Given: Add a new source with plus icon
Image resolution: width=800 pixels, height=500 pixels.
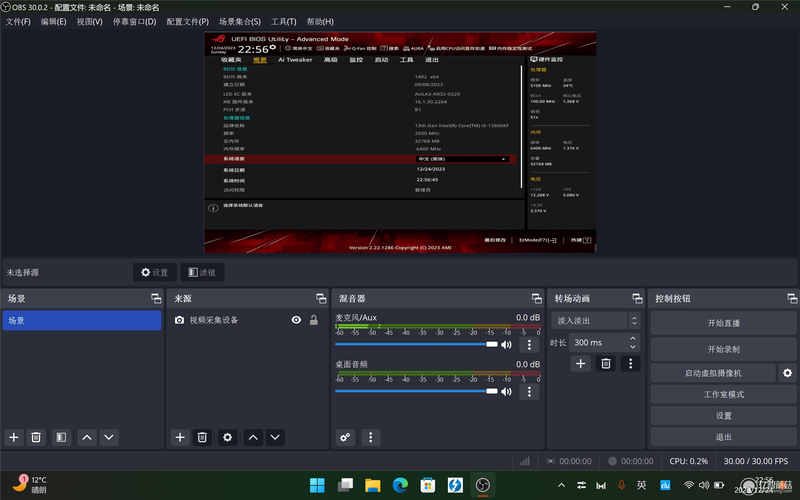Looking at the screenshot, I should click(x=180, y=437).
